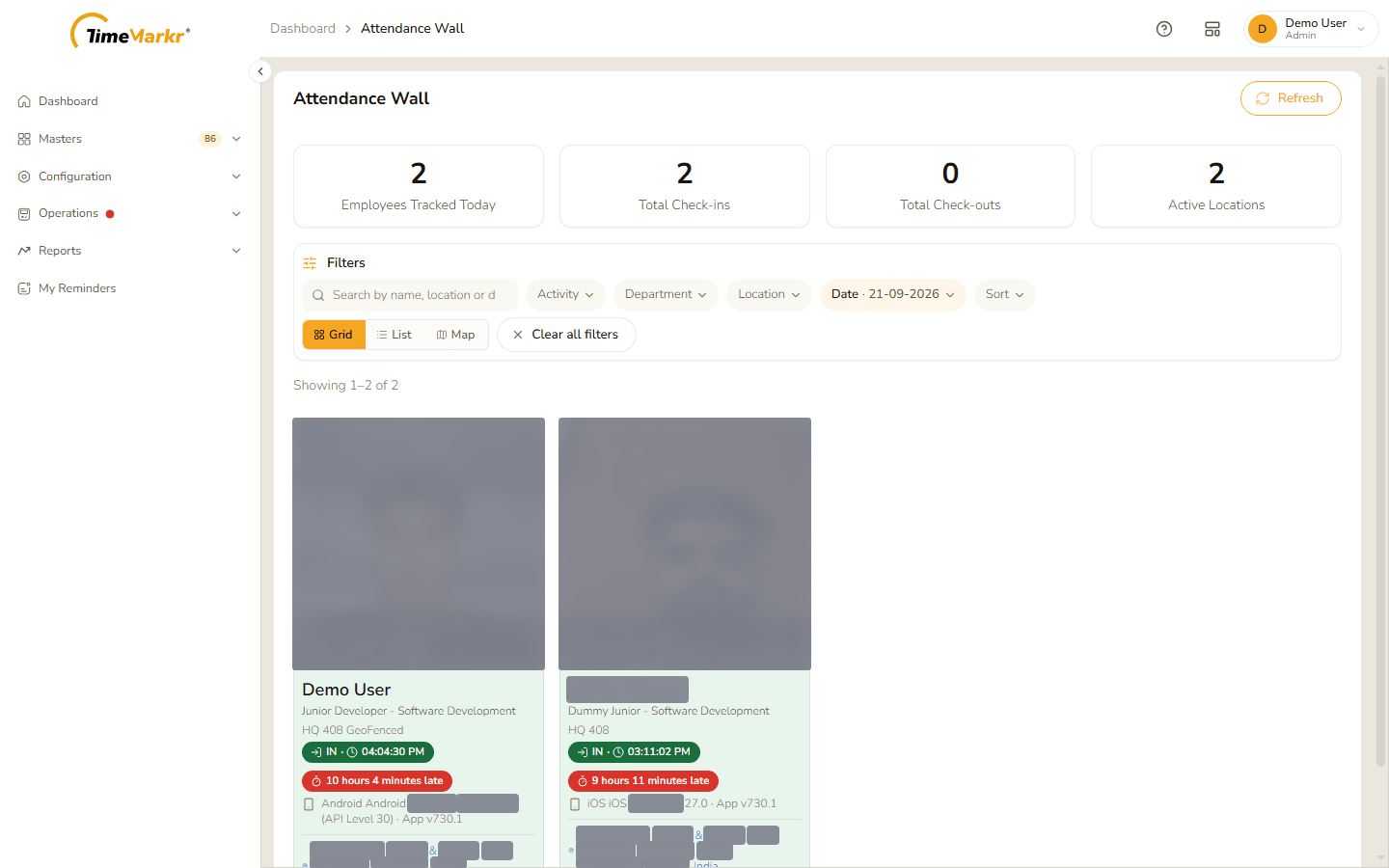Click the Masters grid icon in sidebar
The width and height of the screenshot is (1389, 868).
tap(24, 139)
